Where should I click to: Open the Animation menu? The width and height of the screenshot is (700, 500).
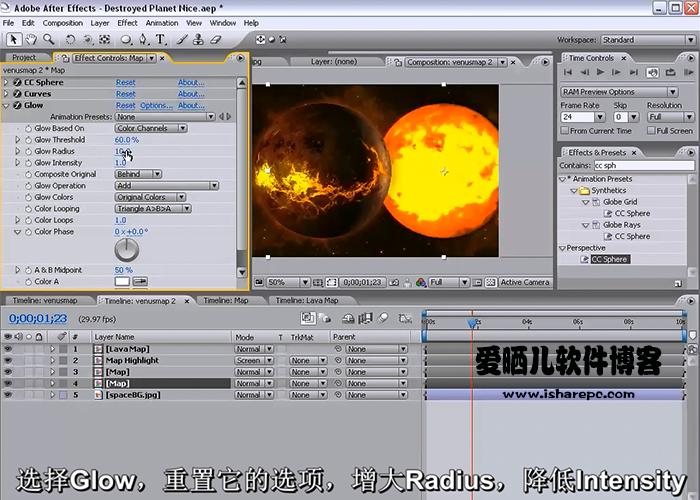tap(162, 23)
